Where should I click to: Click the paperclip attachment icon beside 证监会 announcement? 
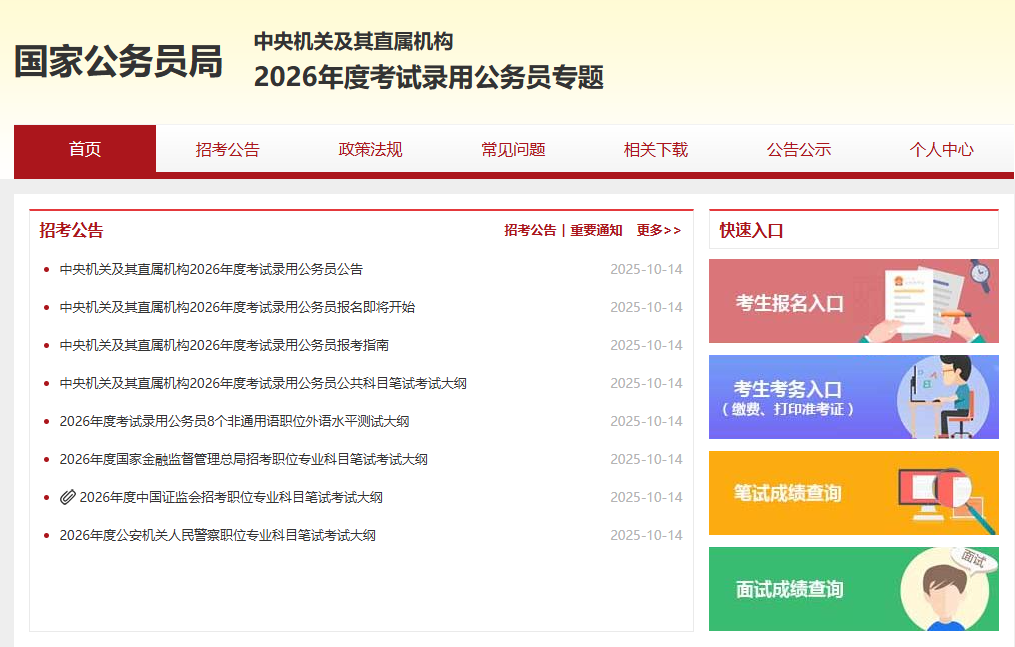tap(67, 497)
